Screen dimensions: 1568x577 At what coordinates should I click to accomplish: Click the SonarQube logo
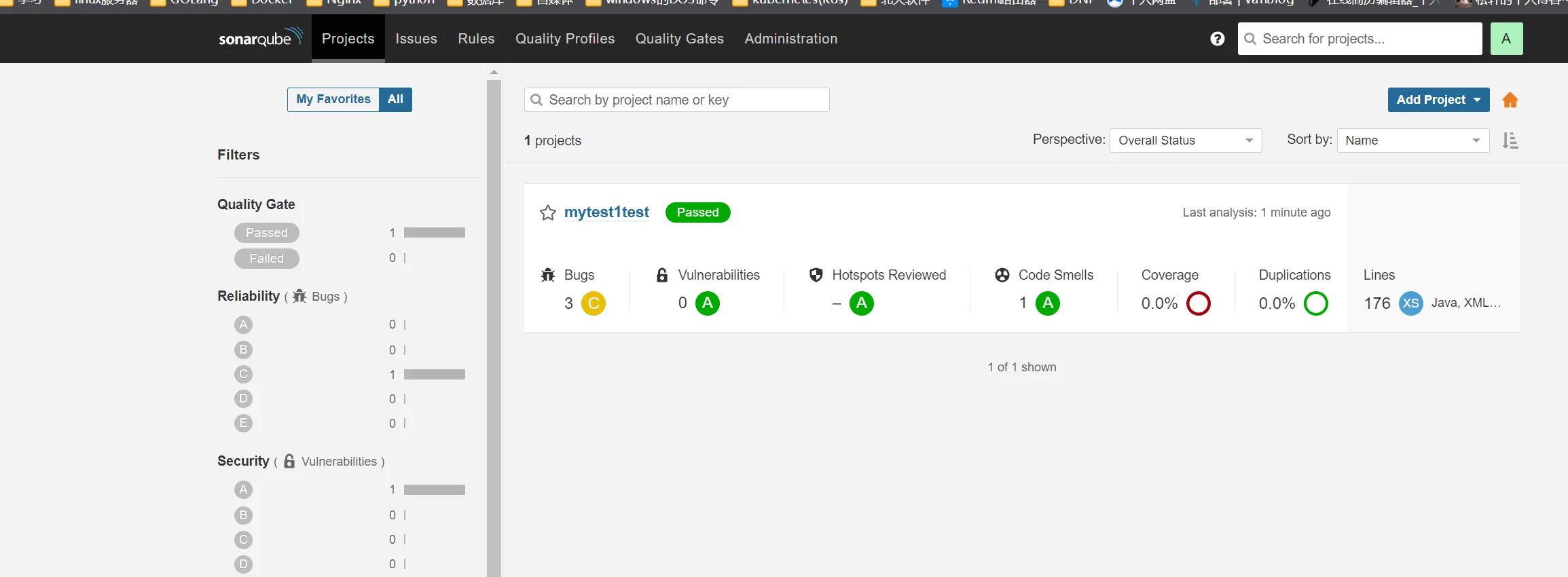click(260, 38)
